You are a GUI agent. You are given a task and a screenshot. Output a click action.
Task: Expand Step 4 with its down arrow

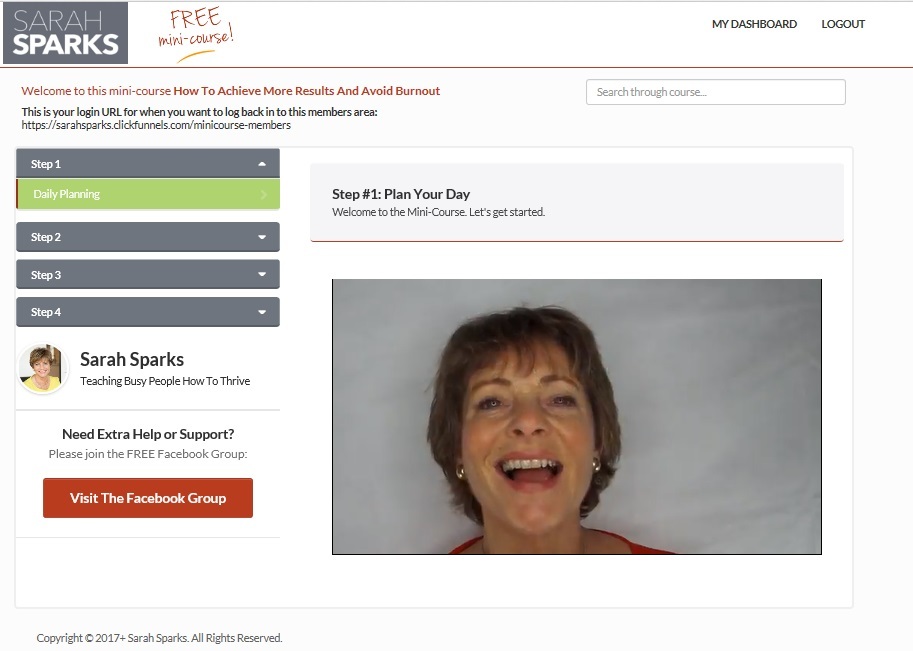[262, 312]
